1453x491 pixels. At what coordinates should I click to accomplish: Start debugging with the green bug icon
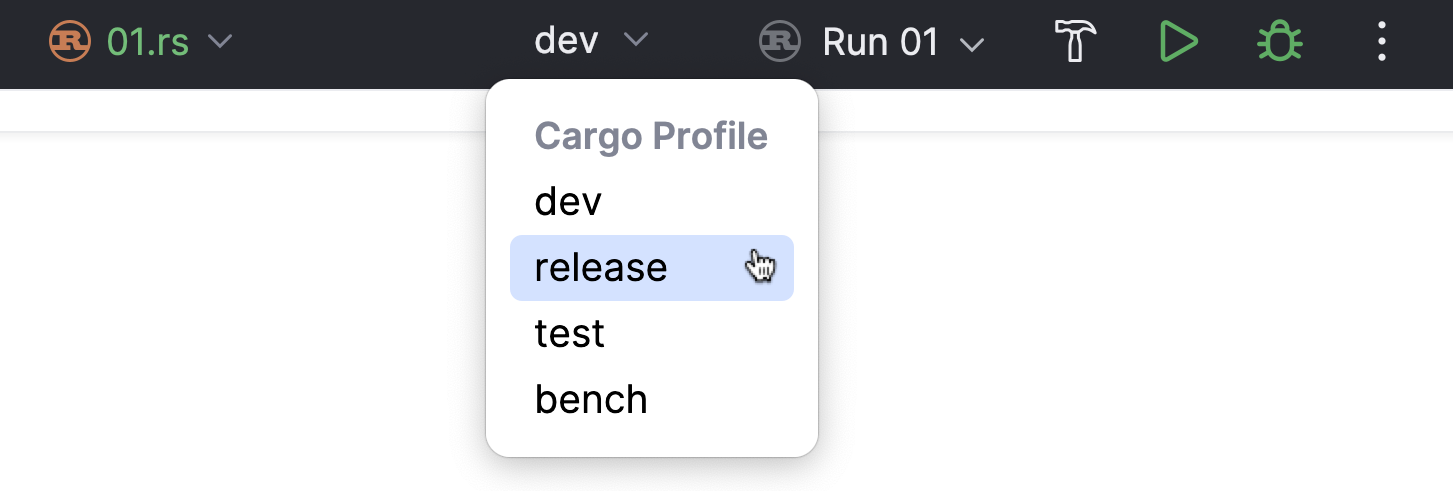point(1279,43)
